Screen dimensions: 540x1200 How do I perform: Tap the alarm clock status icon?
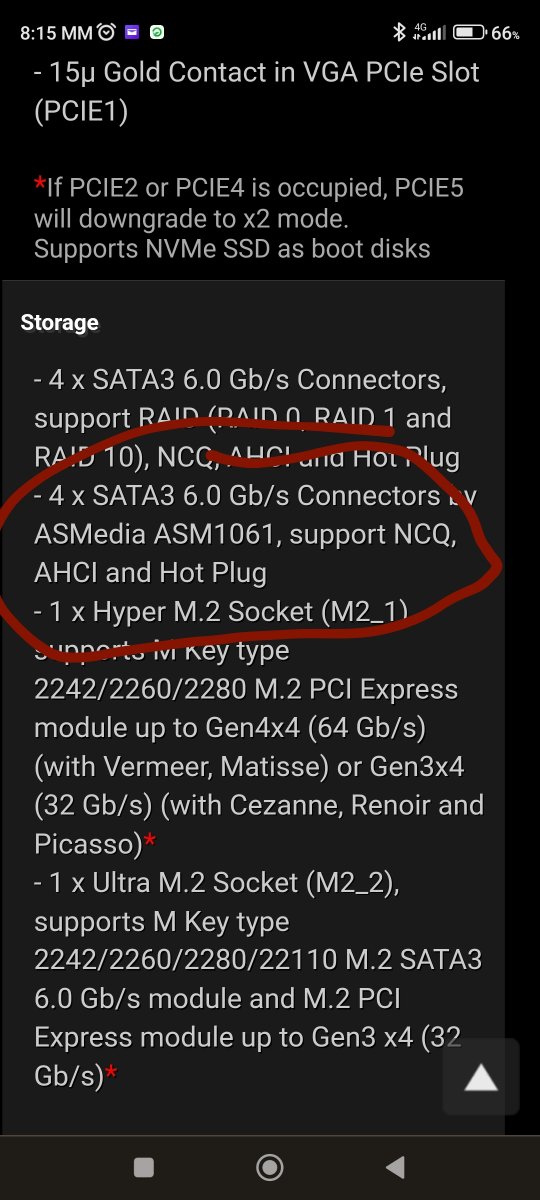coord(107,32)
